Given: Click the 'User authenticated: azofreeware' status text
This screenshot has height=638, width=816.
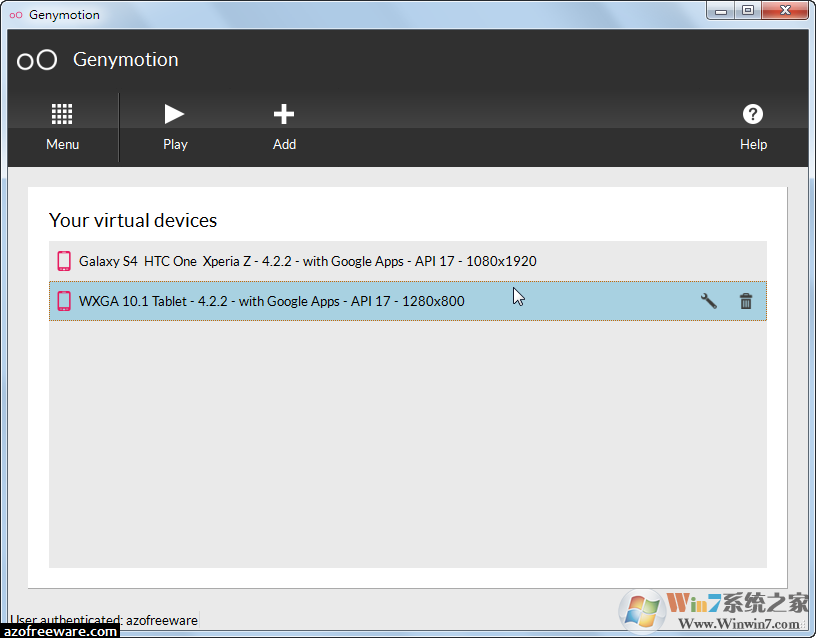Looking at the screenshot, I should coord(104,619).
